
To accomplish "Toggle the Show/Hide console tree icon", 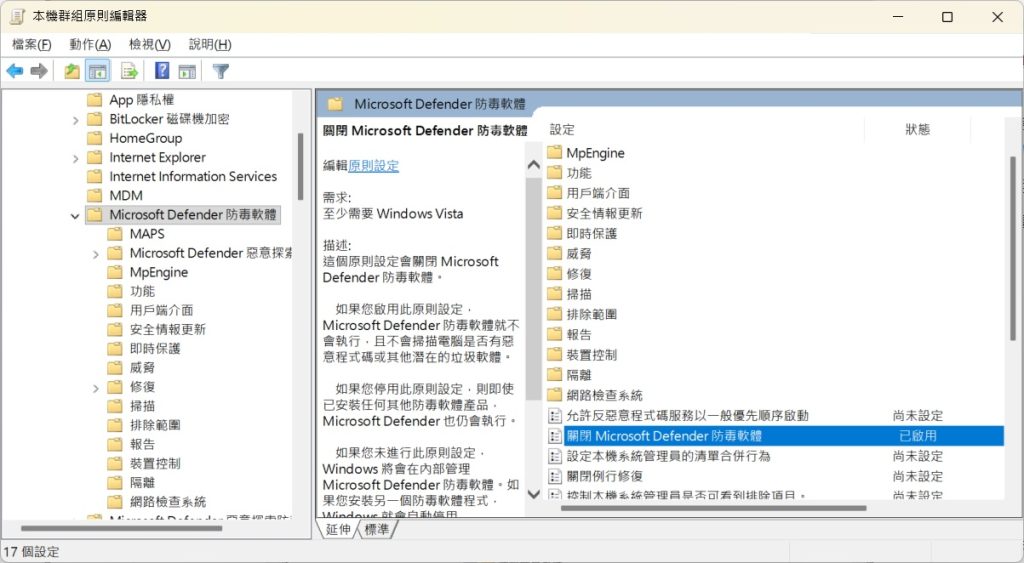I will (97, 71).
